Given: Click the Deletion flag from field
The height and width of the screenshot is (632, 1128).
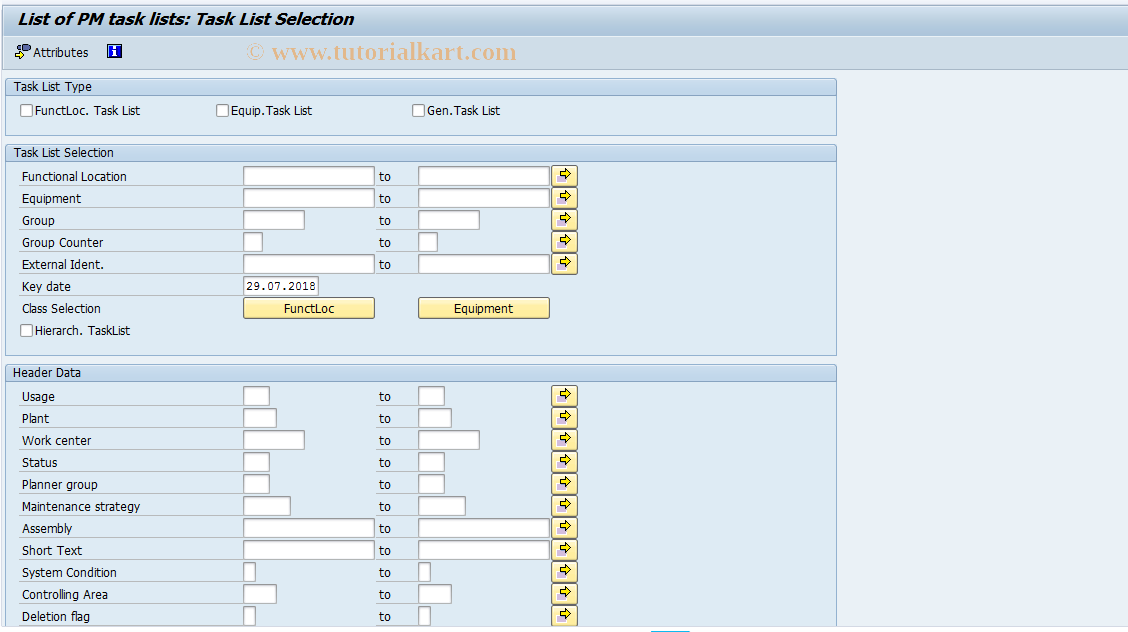Looking at the screenshot, I should click(x=249, y=616).
